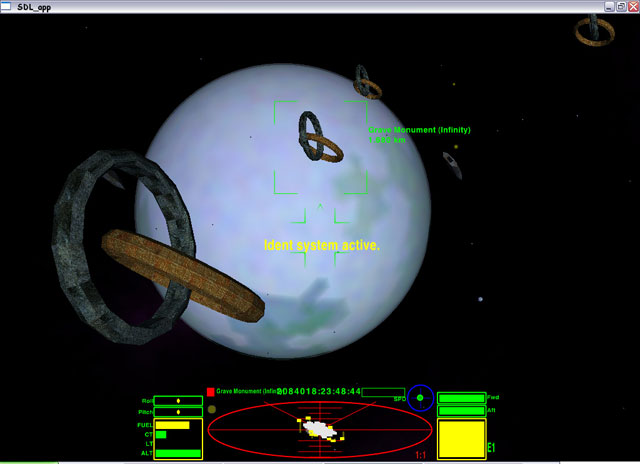640x464 pixels.
Task: Maximize the SDL_app window
Action: pos(620,6)
